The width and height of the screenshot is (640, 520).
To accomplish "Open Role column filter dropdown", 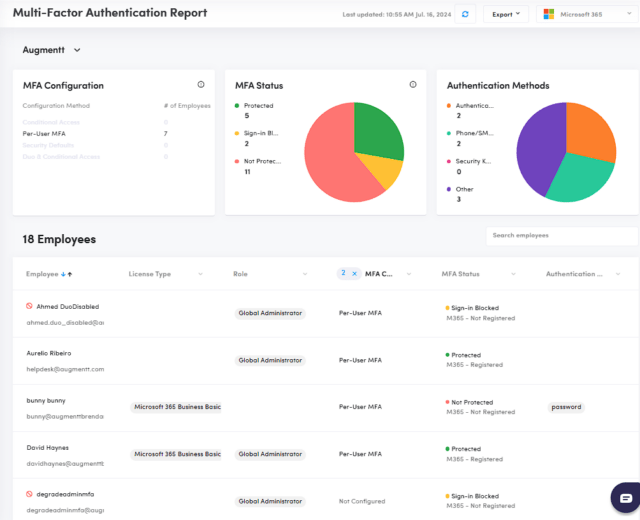I will (x=305, y=274).
